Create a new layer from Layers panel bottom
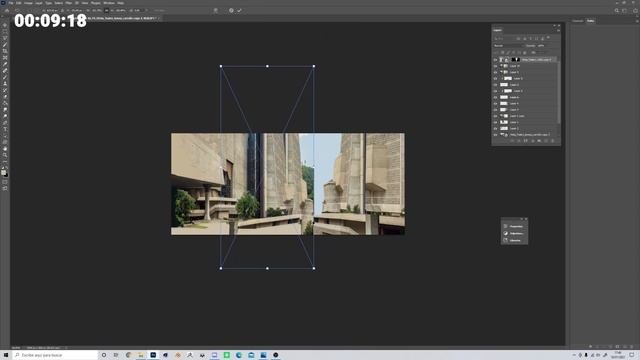The image size is (640, 360). [546, 141]
